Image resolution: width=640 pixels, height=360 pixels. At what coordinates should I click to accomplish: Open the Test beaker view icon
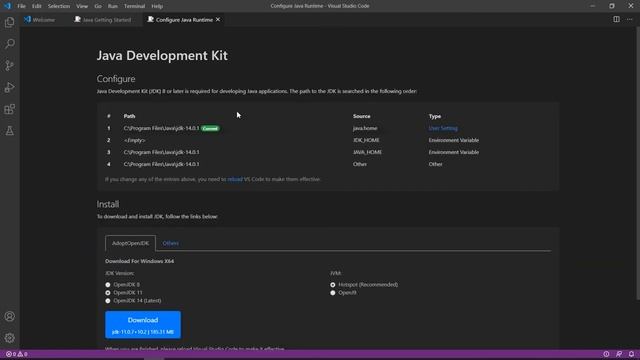click(x=10, y=131)
